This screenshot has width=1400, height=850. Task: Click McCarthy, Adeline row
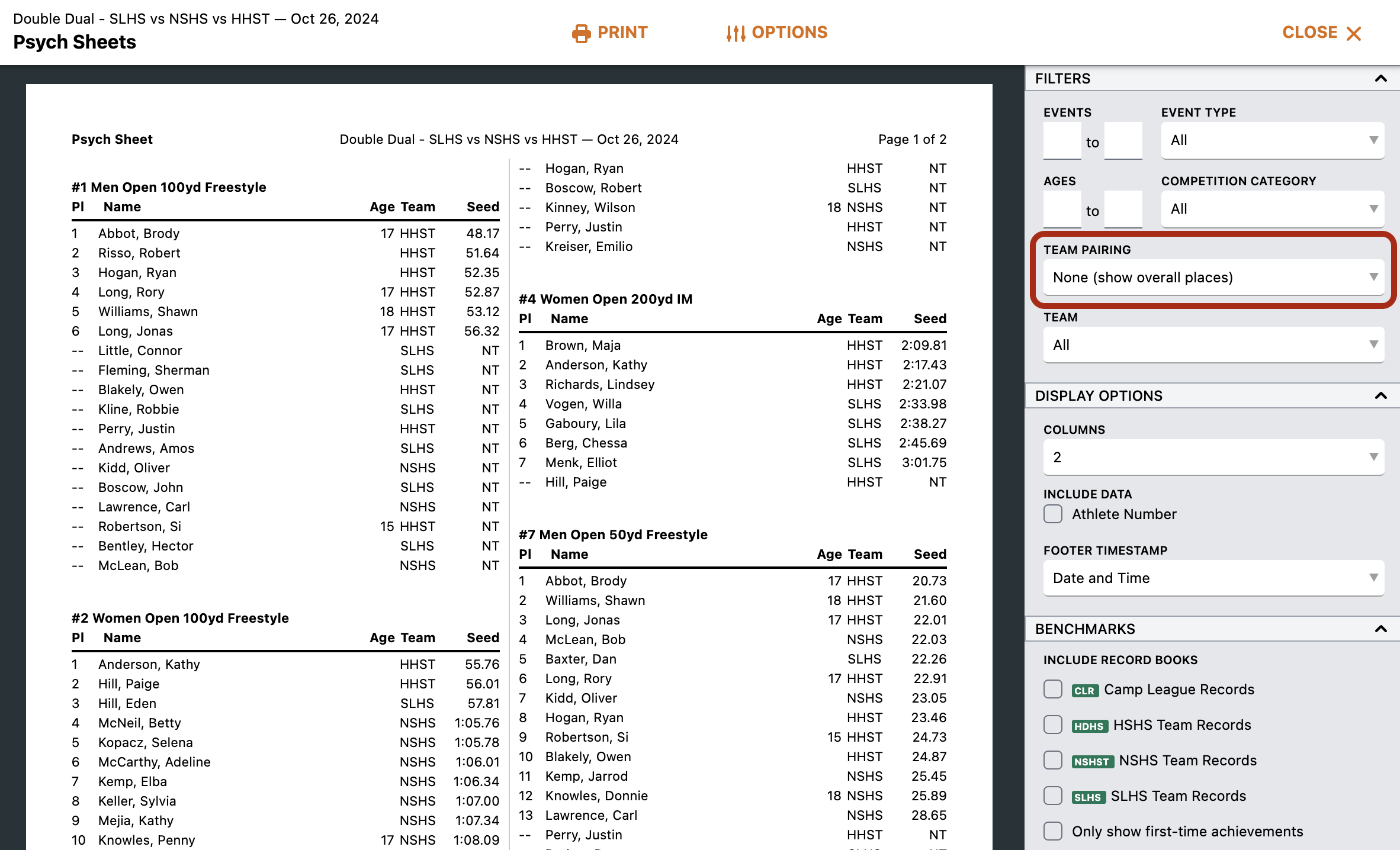285,762
